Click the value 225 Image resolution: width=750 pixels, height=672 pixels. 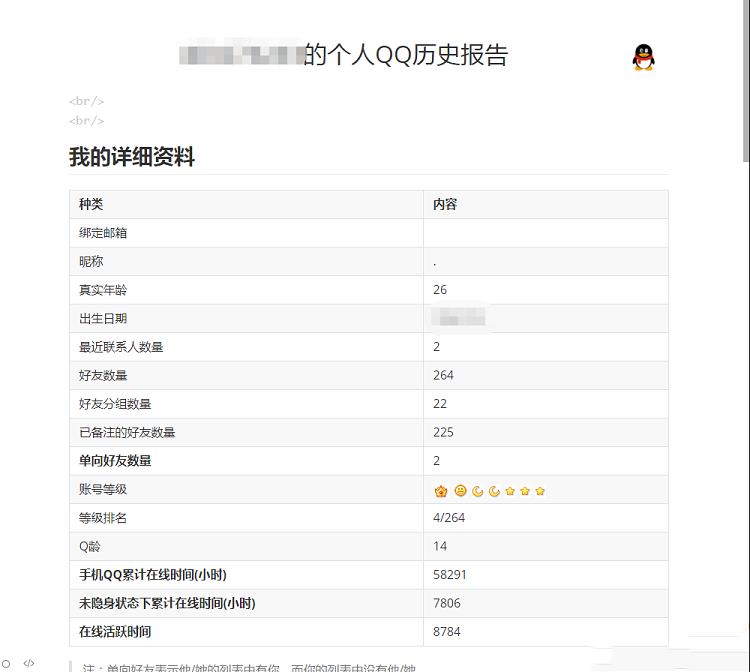(x=443, y=432)
